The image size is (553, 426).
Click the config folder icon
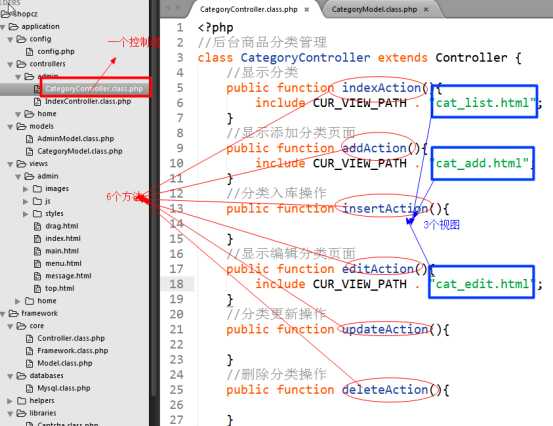(x=22, y=39)
